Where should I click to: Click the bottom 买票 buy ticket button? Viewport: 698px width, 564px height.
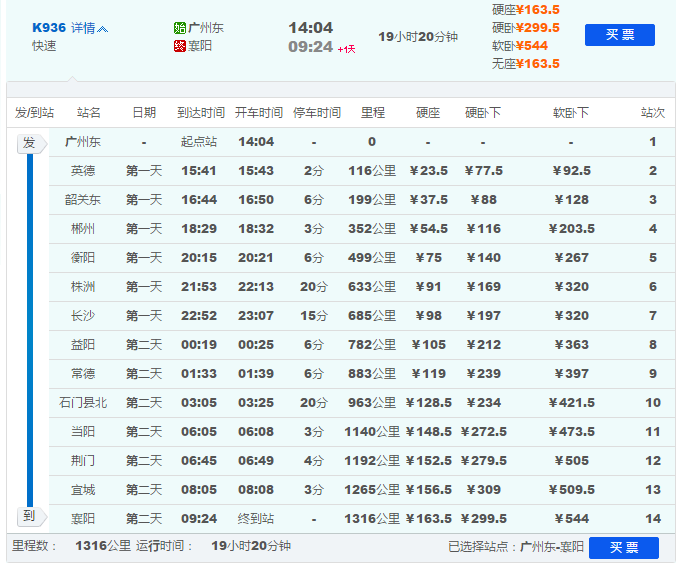click(624, 548)
